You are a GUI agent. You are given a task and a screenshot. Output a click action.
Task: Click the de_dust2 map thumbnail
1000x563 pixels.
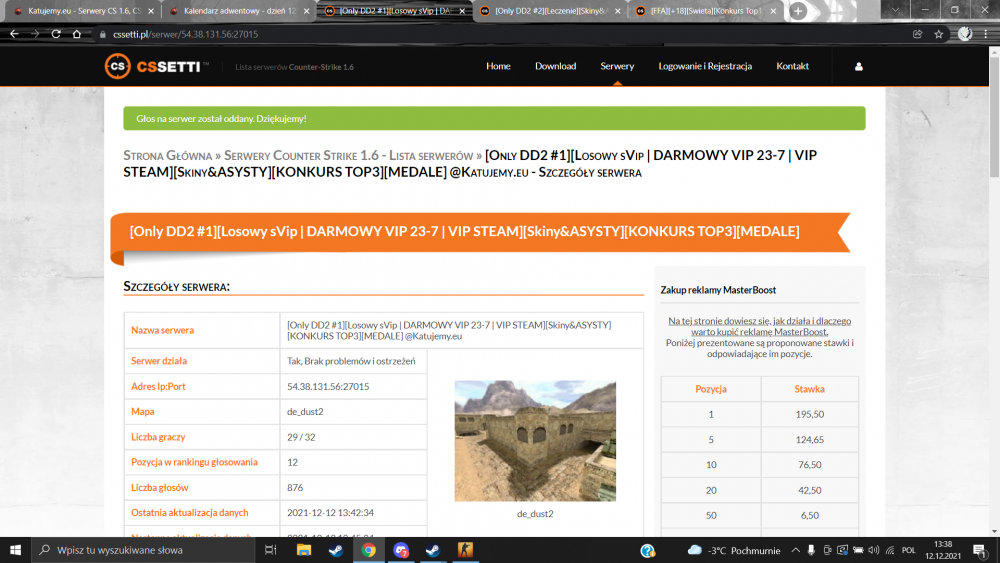535,441
